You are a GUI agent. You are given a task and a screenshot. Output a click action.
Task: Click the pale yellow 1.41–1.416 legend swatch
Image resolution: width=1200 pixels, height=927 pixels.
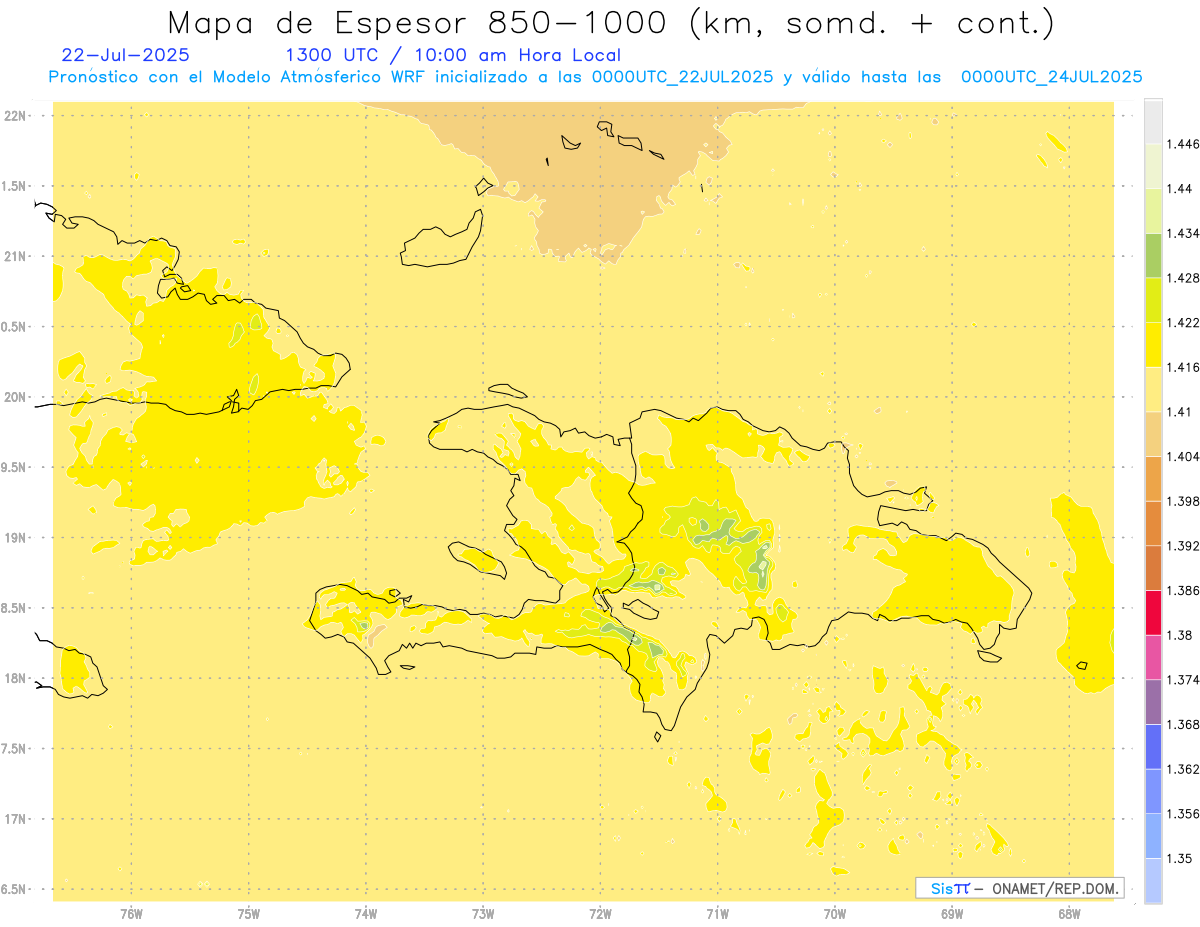(1153, 389)
